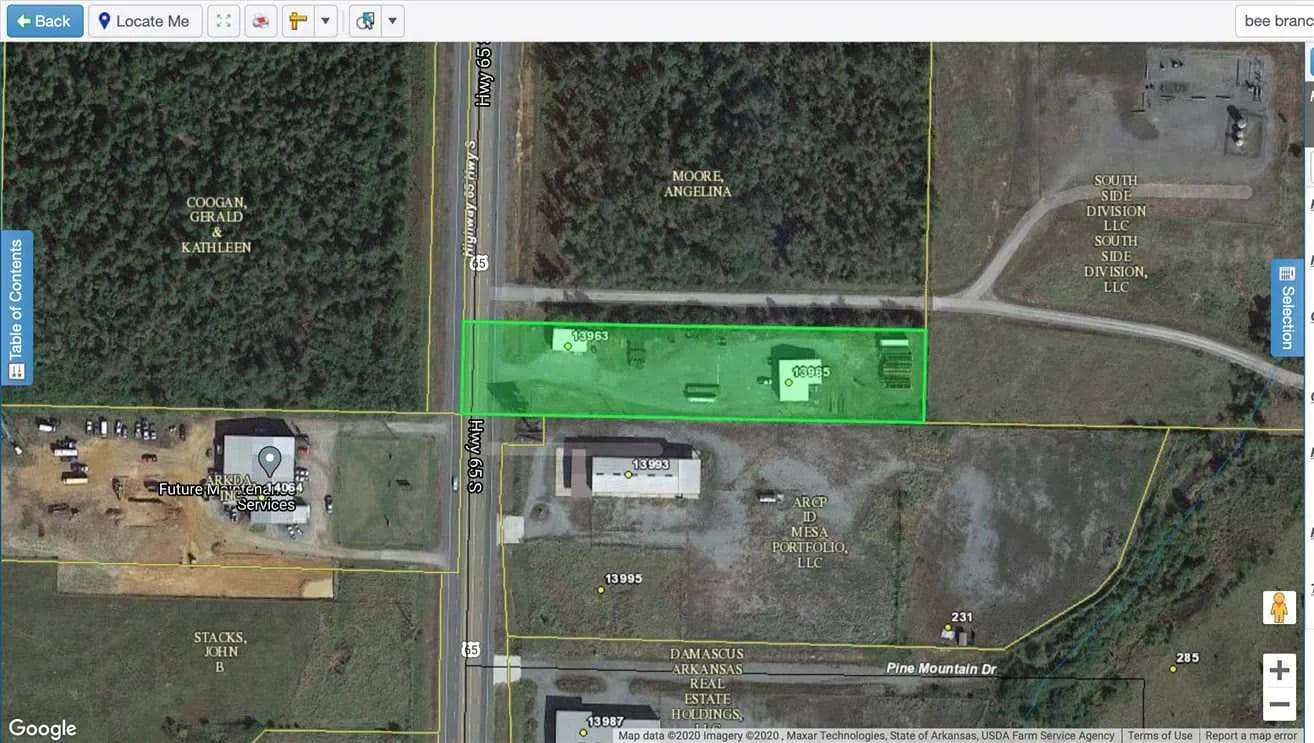1314x743 pixels.
Task: Click the Google logo on the map
Action: pos(42,728)
